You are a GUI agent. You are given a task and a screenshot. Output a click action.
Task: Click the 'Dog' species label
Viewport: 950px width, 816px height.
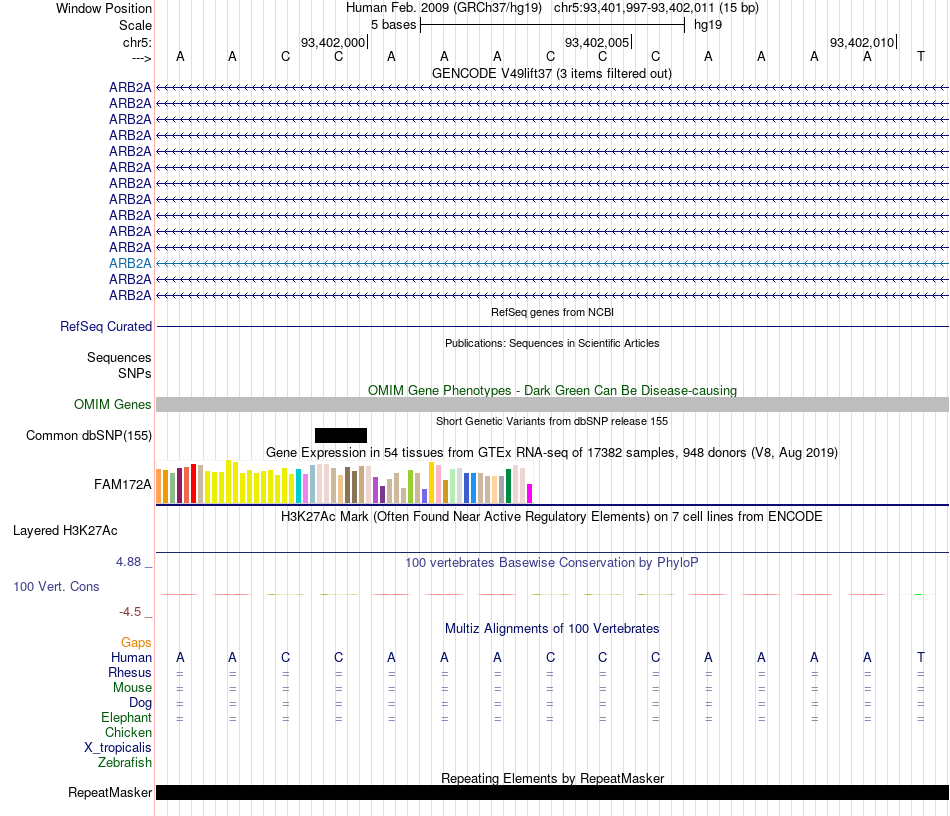140,703
